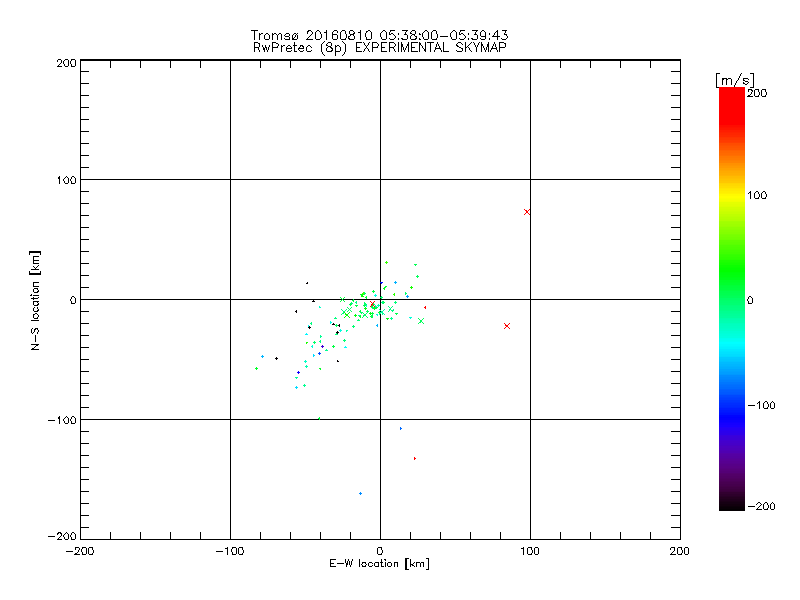The width and height of the screenshot is (800, 600).
Task: Select the red dot near -130 km N-S
Action: (415, 458)
